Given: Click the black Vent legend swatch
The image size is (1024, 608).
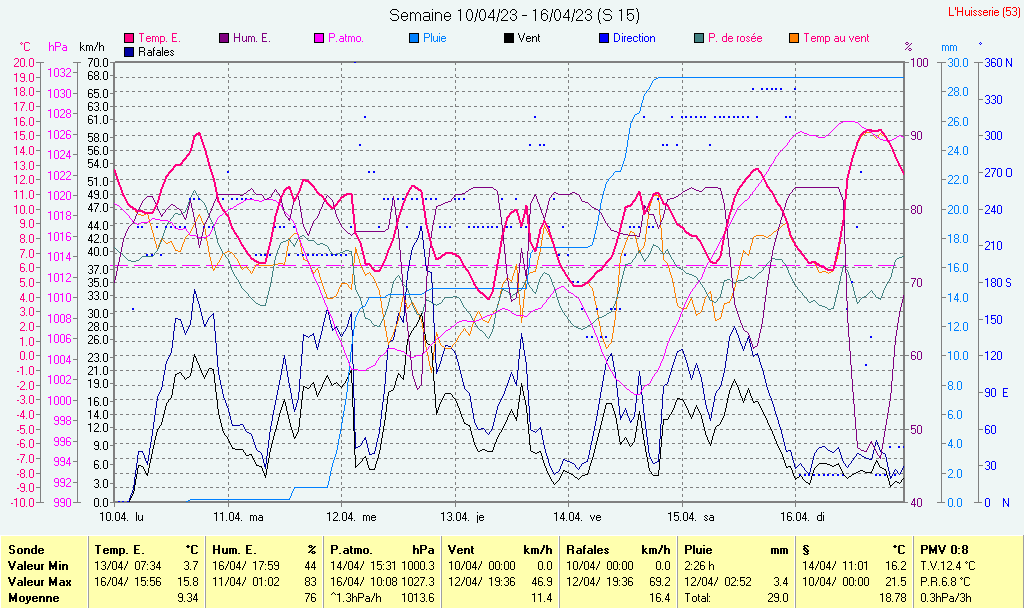Looking at the screenshot, I should point(509,39).
